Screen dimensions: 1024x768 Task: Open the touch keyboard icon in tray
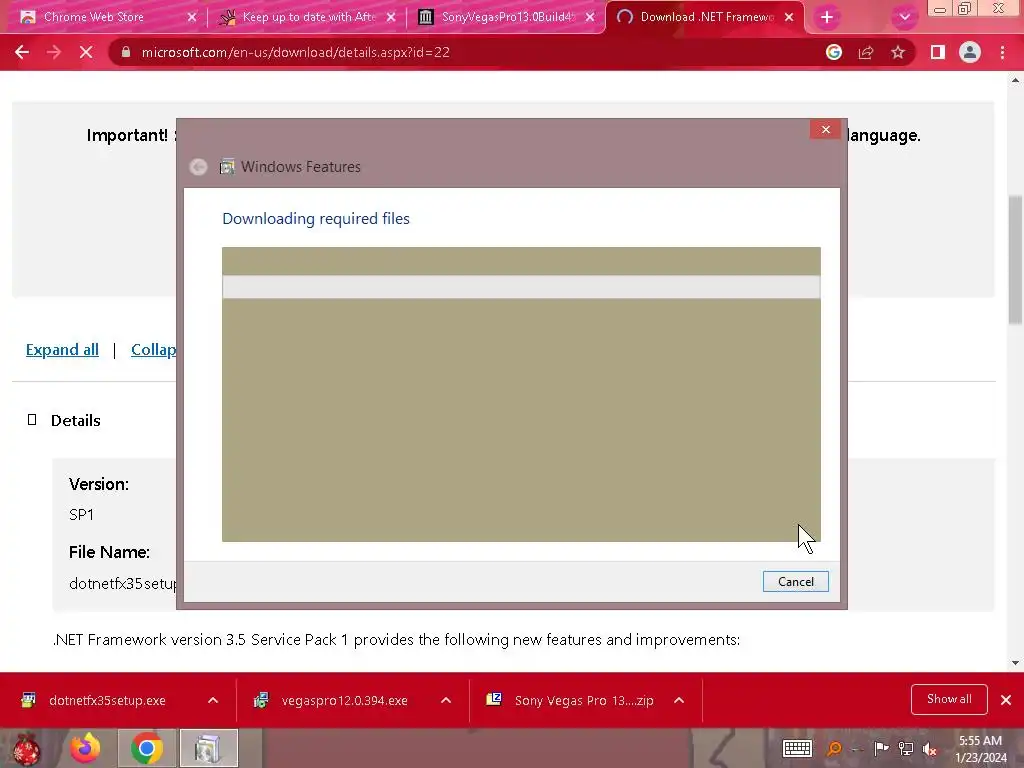(797, 748)
